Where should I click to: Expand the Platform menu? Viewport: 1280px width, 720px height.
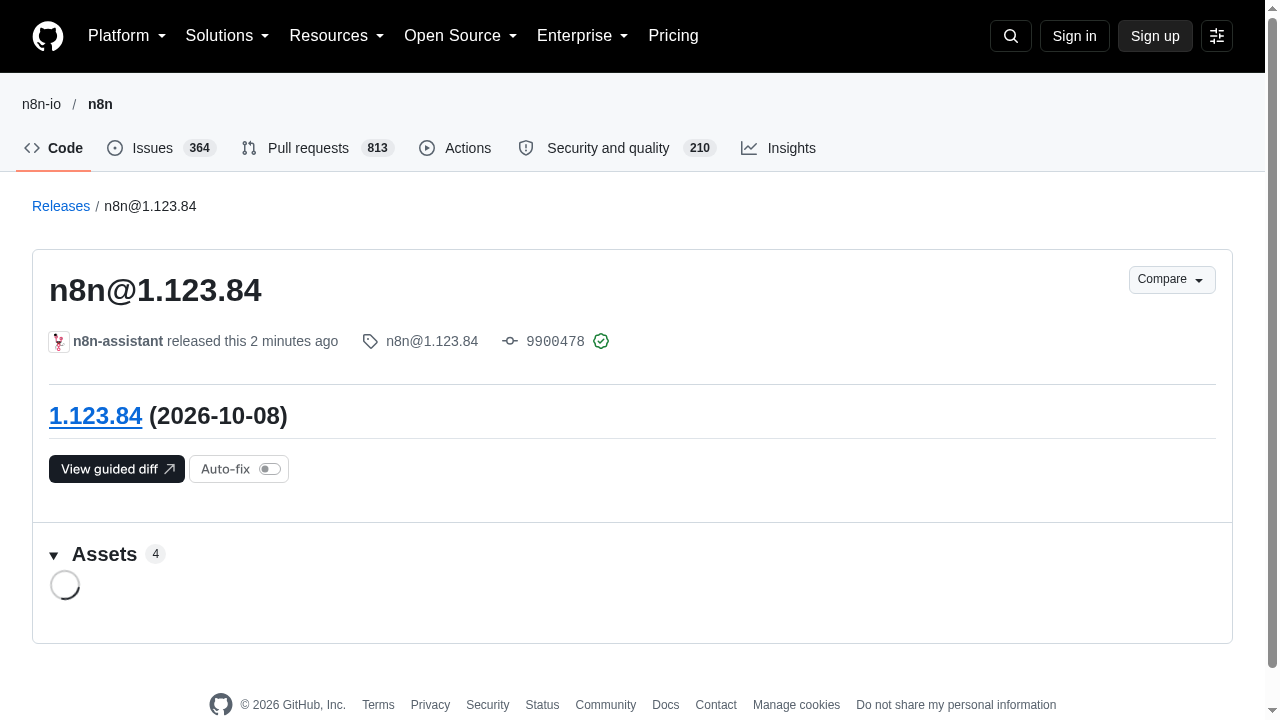click(x=127, y=36)
